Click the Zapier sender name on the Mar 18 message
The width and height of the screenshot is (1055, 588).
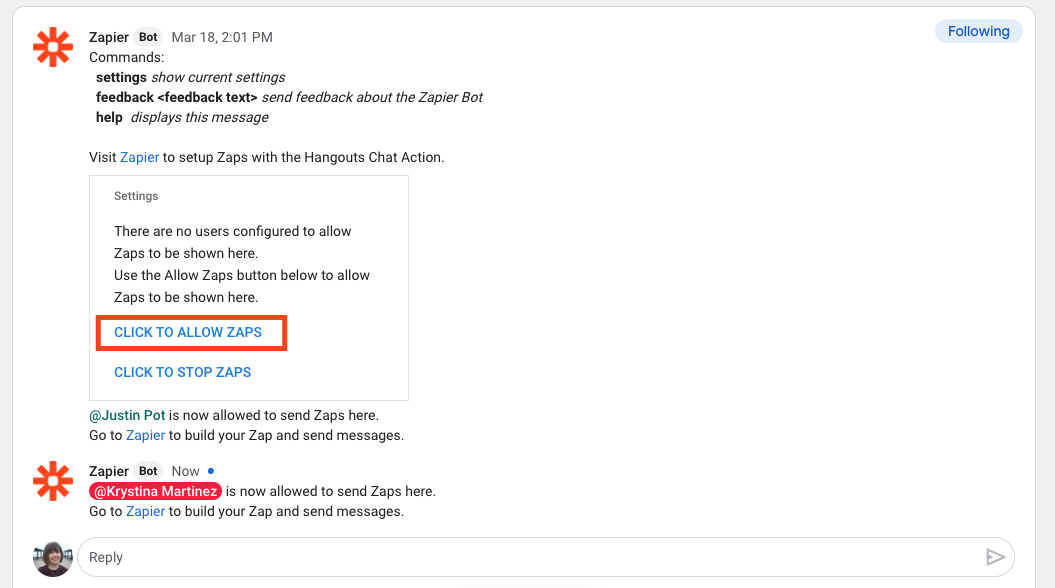(108, 38)
